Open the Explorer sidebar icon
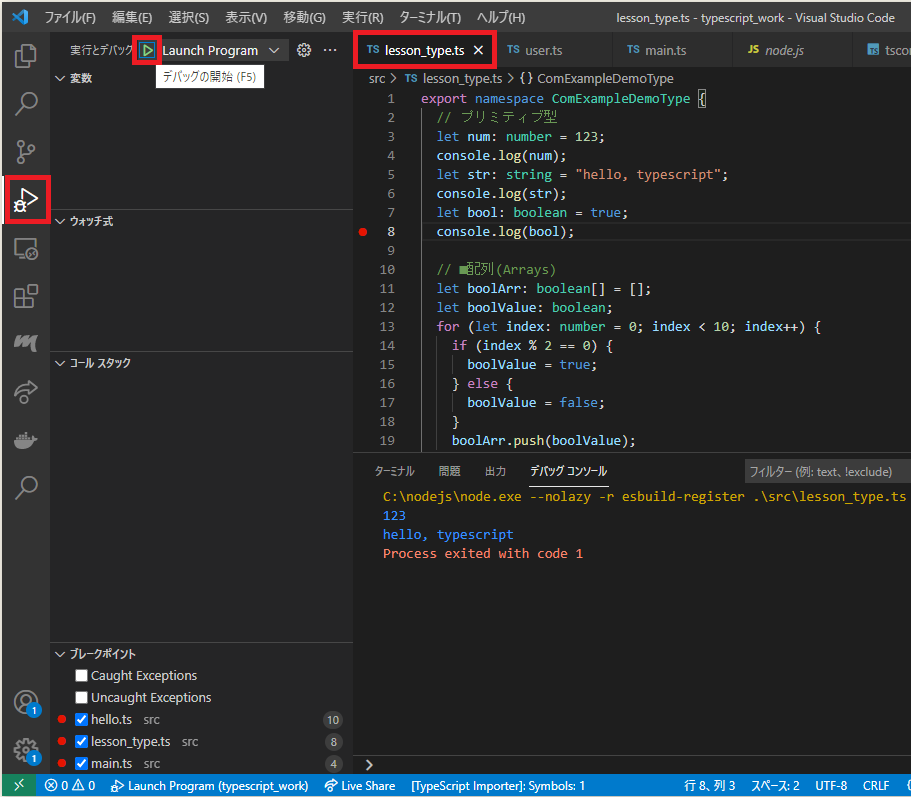 point(25,56)
